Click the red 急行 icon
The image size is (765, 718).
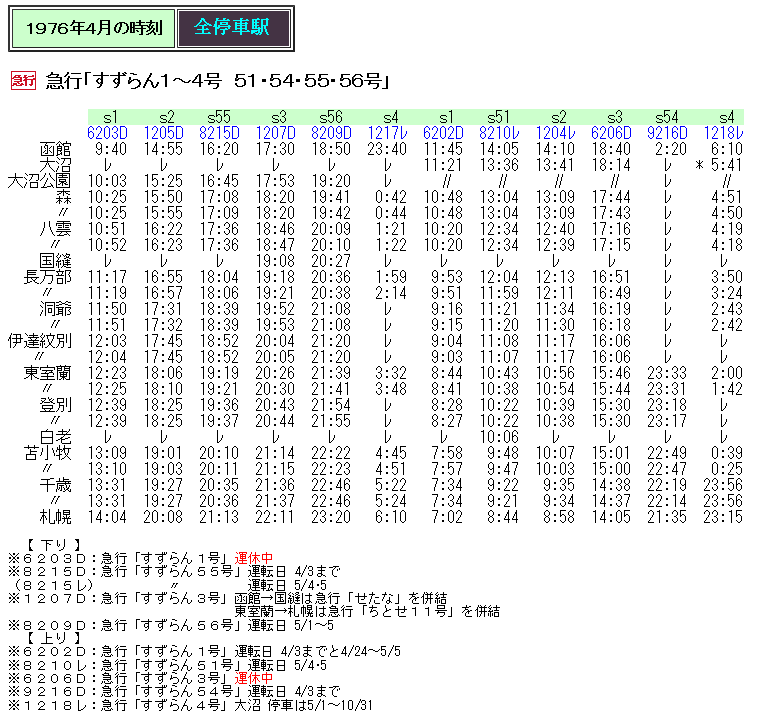tap(23, 80)
